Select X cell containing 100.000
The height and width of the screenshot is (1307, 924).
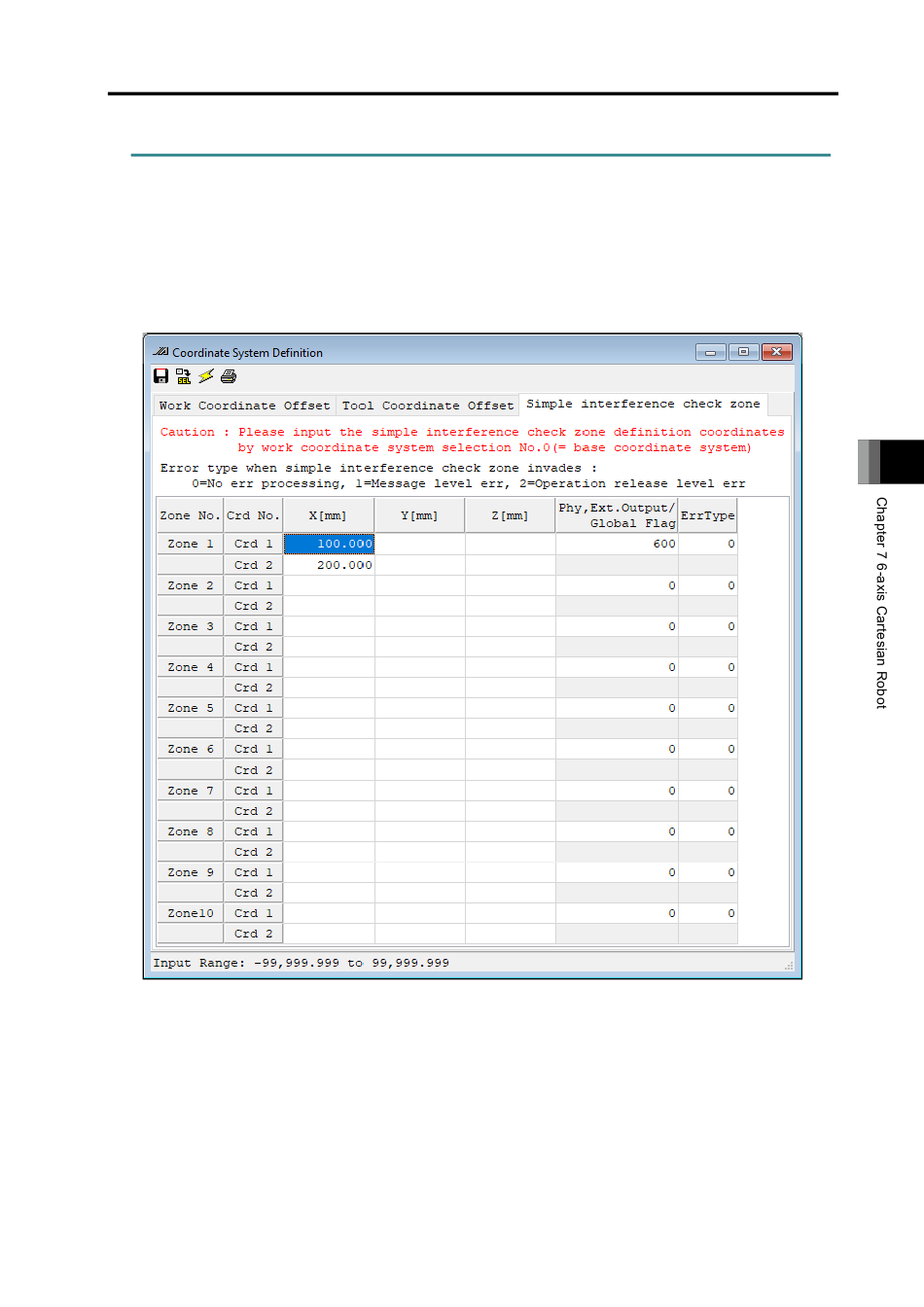(x=329, y=544)
